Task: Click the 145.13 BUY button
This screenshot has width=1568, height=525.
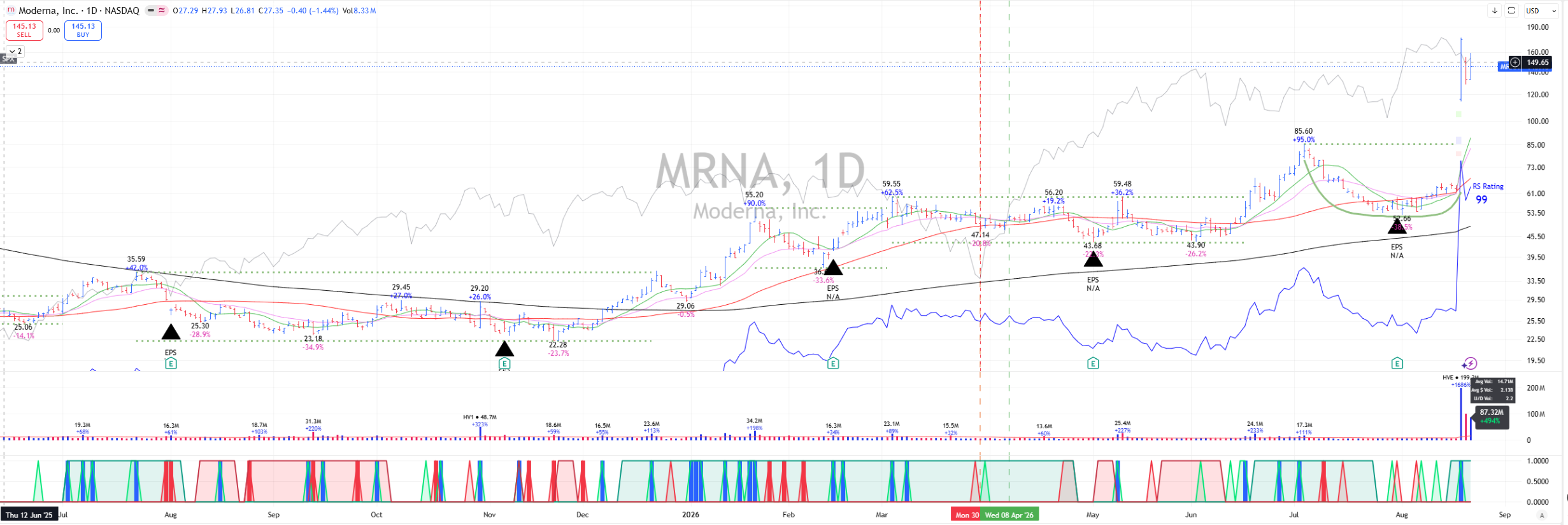Action: pyautogui.click(x=83, y=30)
